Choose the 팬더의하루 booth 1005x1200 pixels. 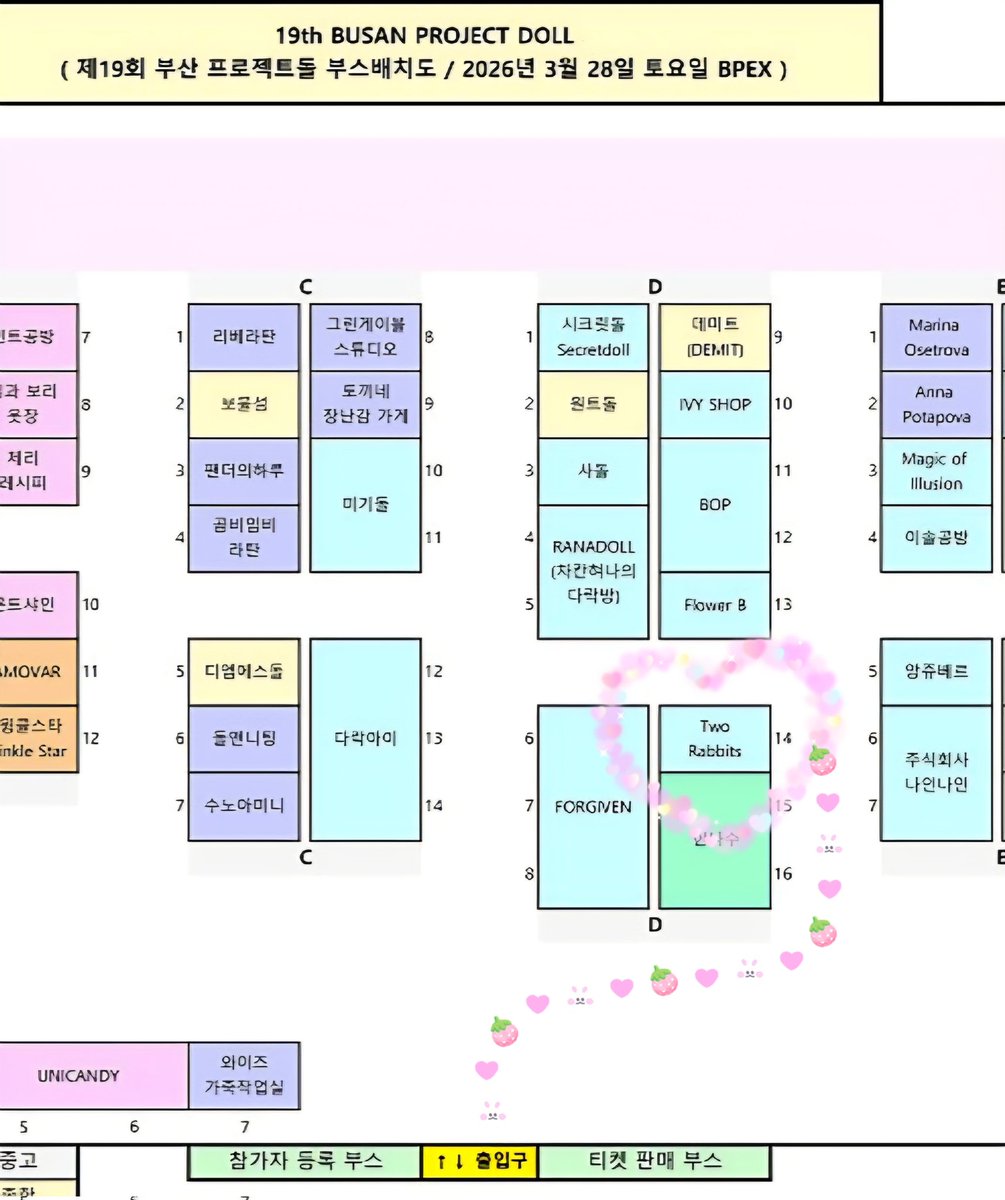pos(244,471)
